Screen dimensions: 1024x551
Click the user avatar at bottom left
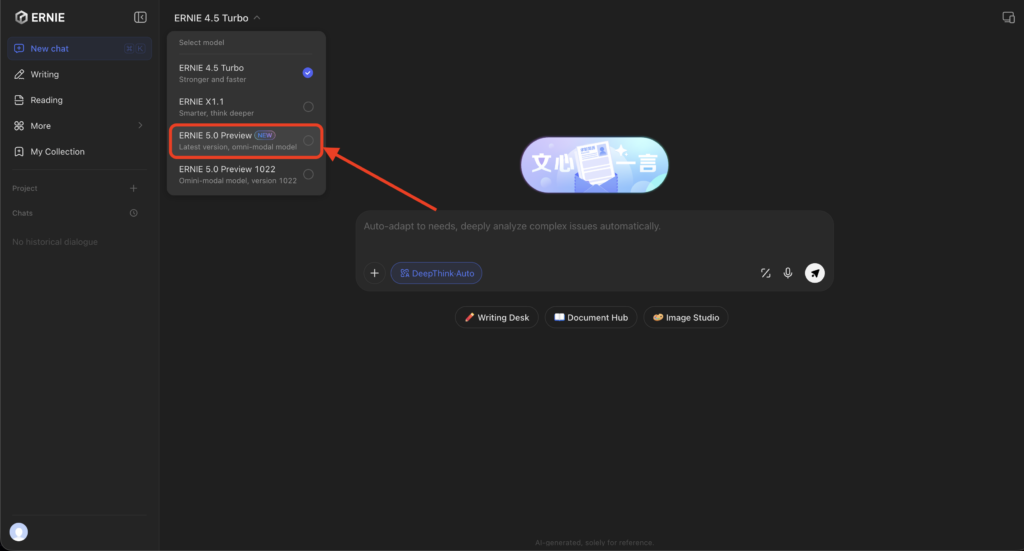(x=18, y=532)
